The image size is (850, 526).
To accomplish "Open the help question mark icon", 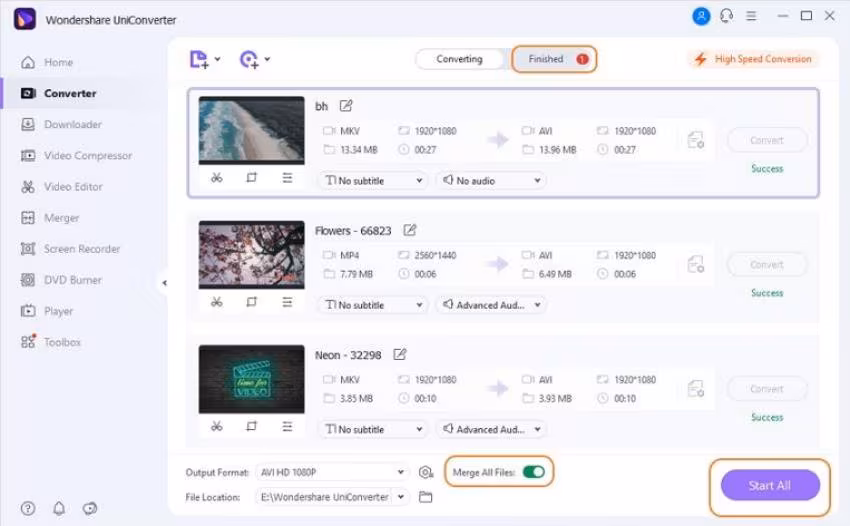I will tap(28, 509).
